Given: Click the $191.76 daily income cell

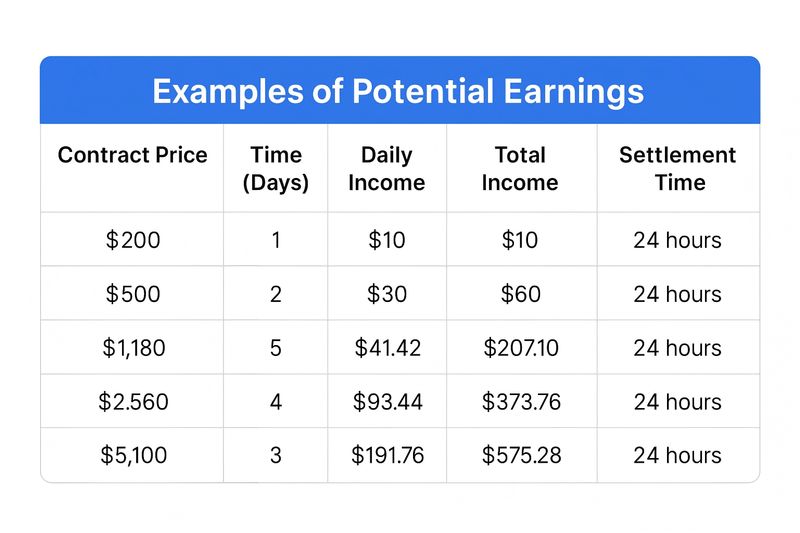Looking at the screenshot, I should (x=387, y=455).
